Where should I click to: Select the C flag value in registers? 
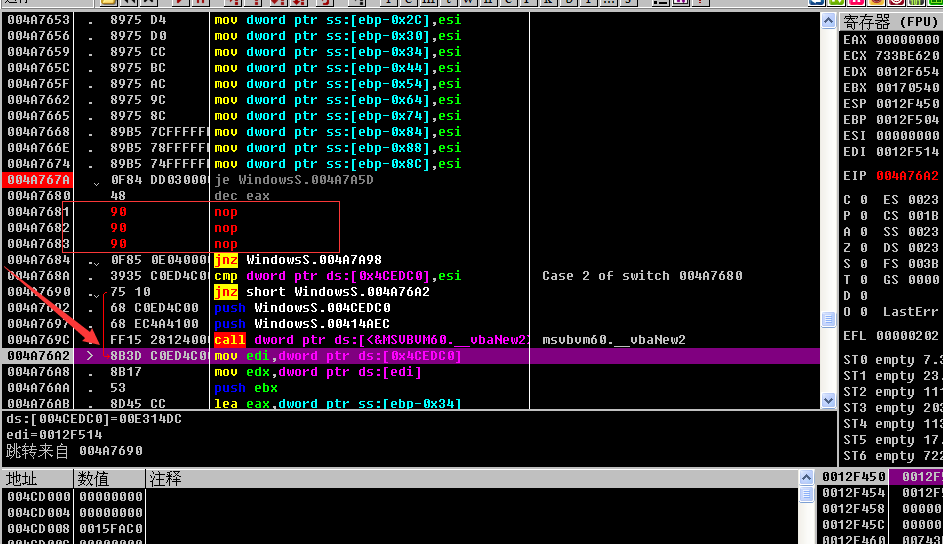(864, 200)
